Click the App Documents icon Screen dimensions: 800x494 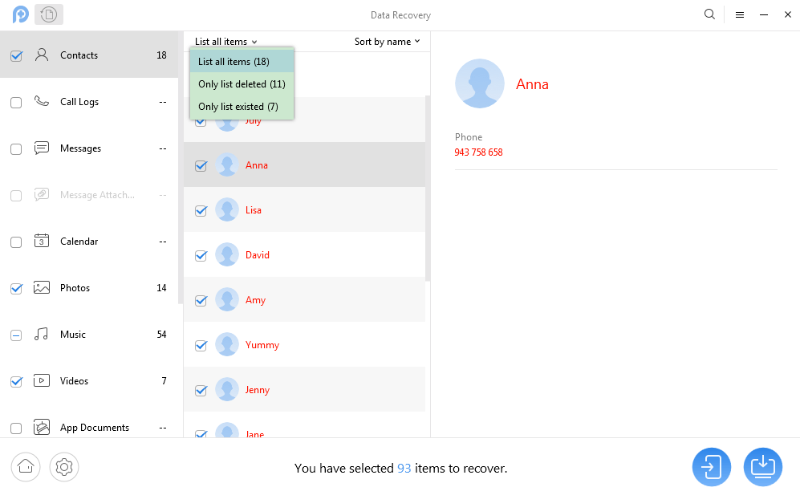point(41,427)
